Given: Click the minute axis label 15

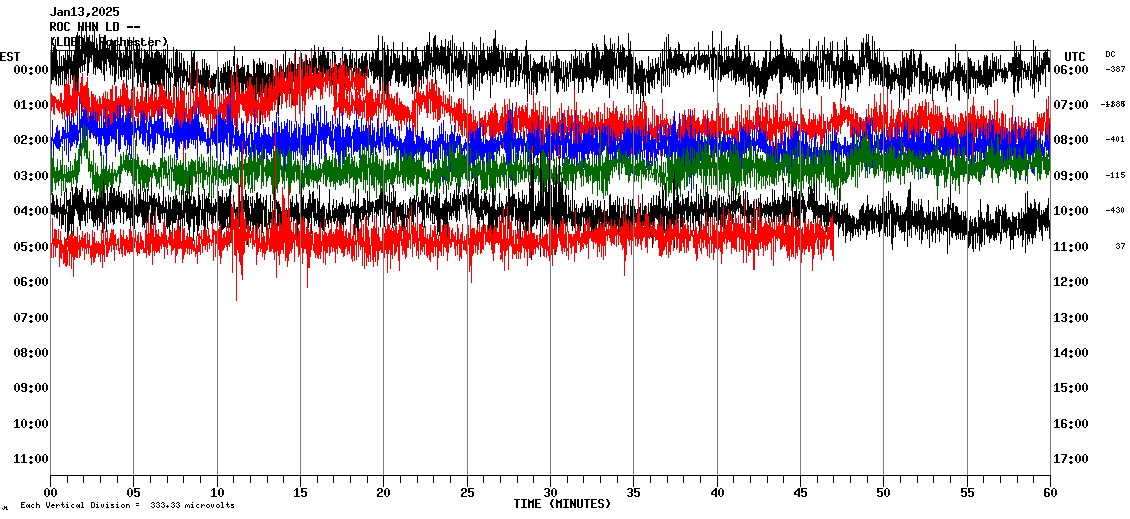Looking at the screenshot, I should point(301,492).
